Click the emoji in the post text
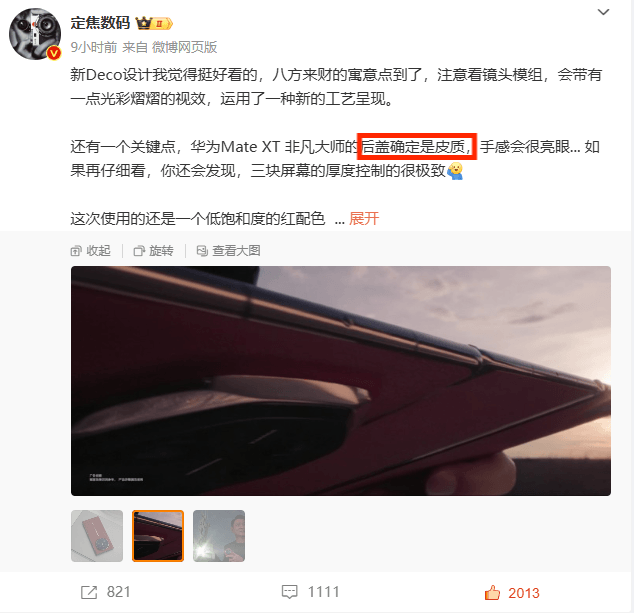 tap(455, 171)
